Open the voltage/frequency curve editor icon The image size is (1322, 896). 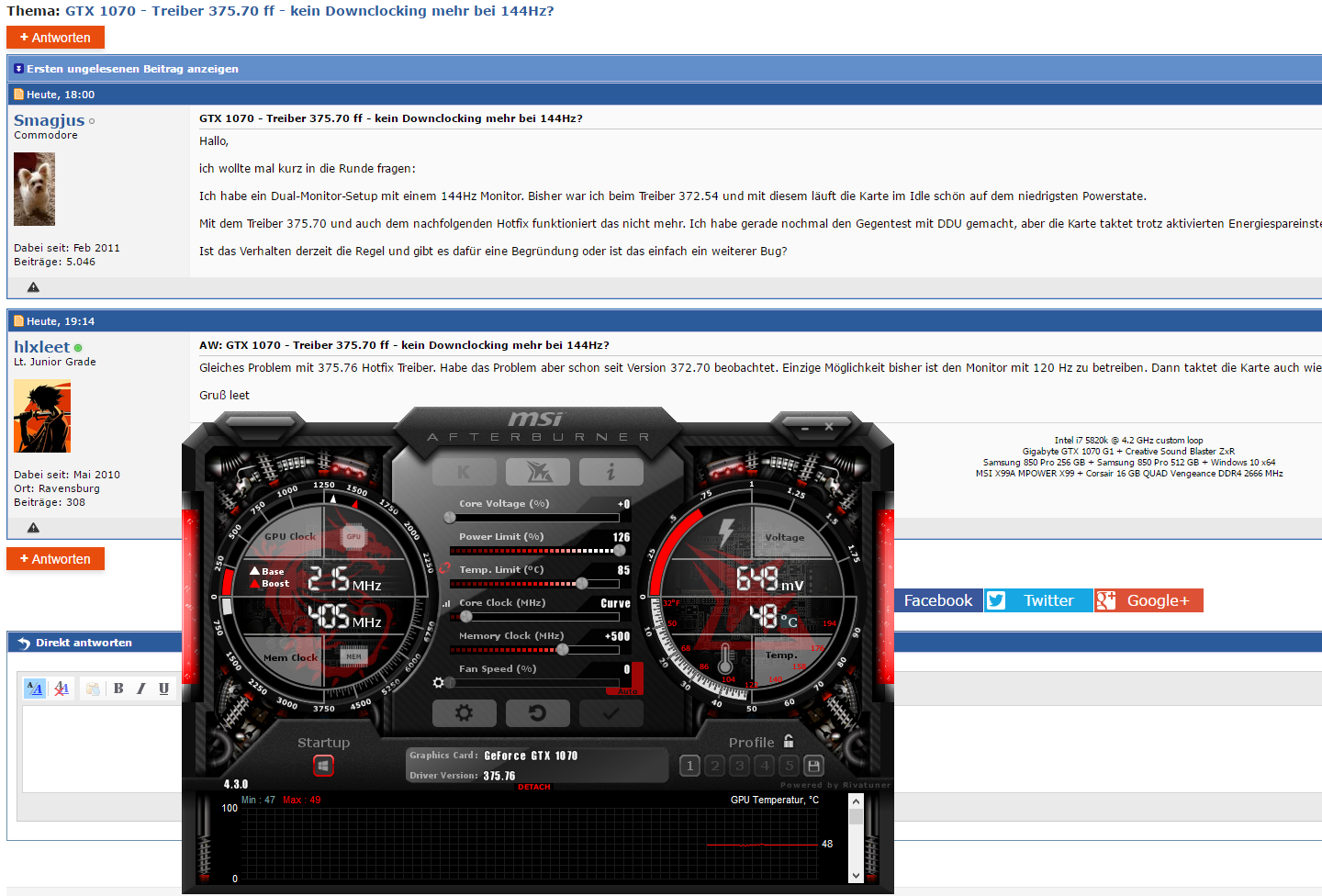click(x=446, y=603)
